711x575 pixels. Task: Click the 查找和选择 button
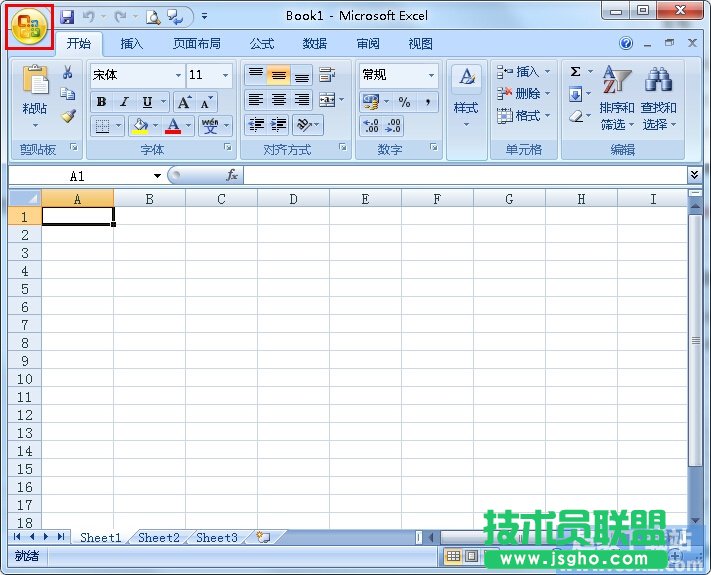tap(658, 100)
